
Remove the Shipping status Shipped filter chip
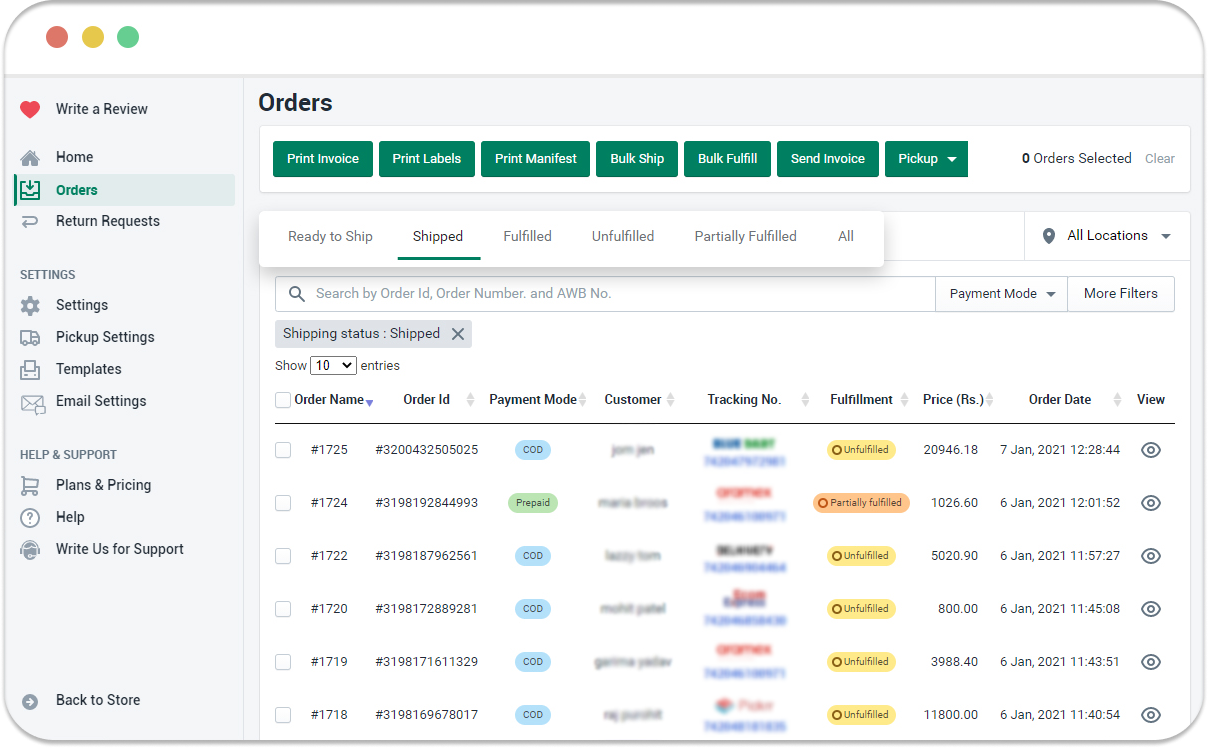pos(458,334)
